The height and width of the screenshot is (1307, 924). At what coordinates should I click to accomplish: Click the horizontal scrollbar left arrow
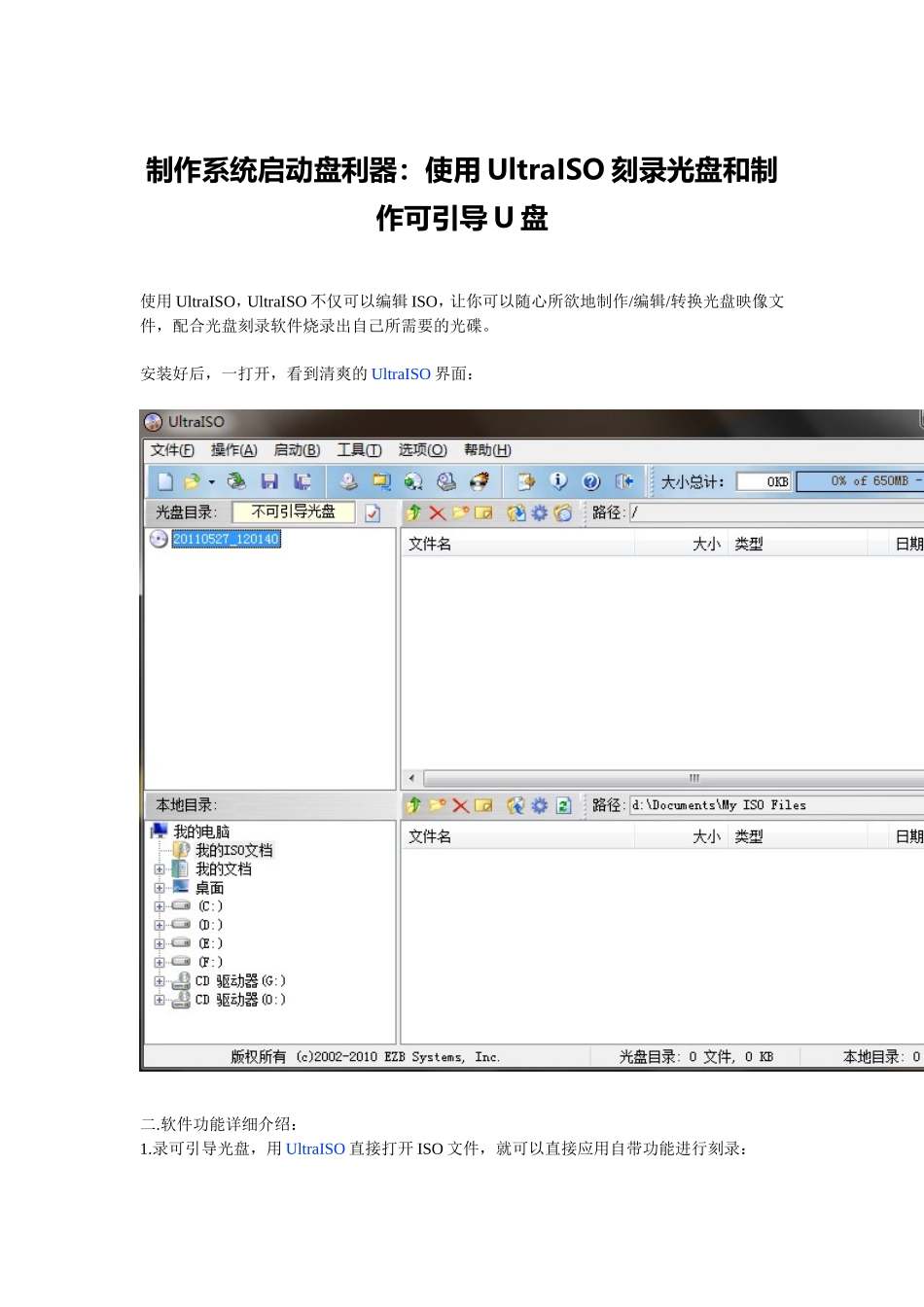(x=412, y=778)
